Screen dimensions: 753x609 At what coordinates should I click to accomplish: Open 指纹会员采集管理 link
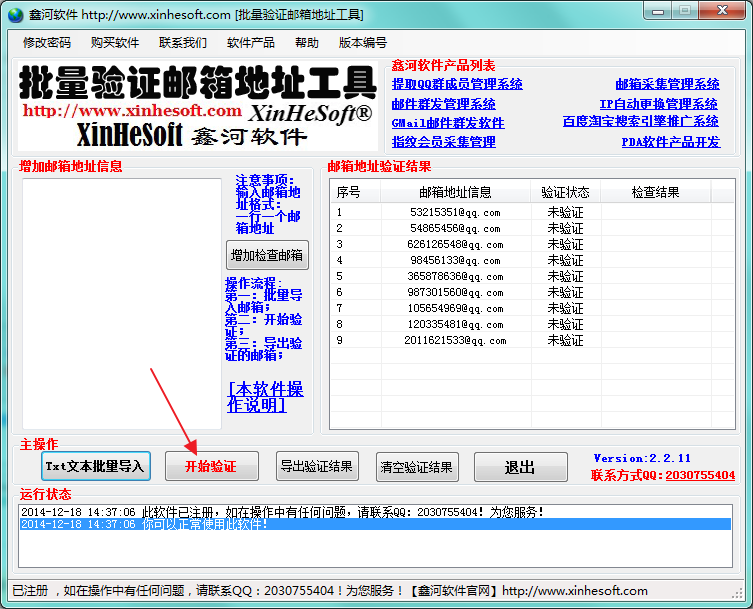pyautogui.click(x=444, y=142)
